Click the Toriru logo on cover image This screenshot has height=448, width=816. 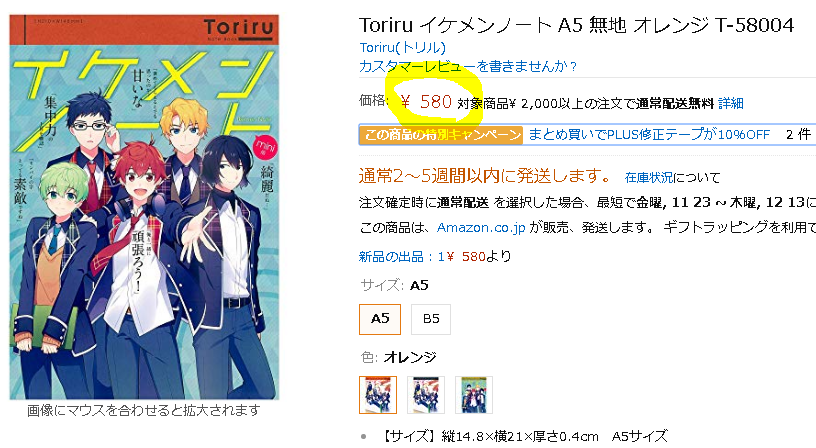click(238, 28)
